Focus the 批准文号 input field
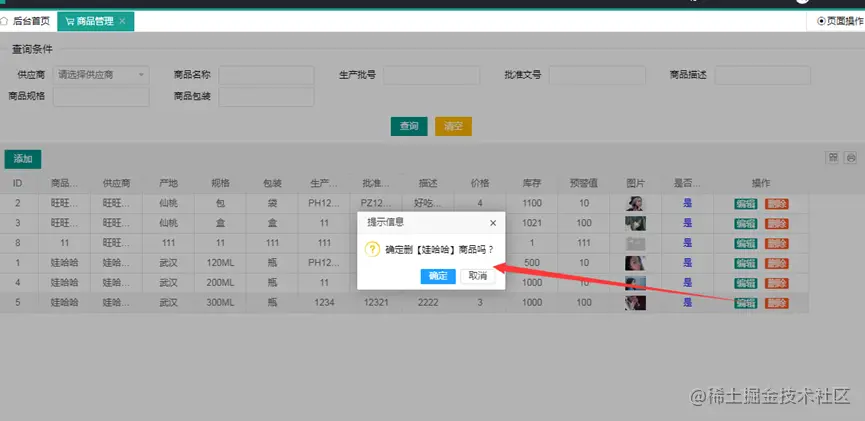Viewport: 865px width, 421px height. [597, 75]
